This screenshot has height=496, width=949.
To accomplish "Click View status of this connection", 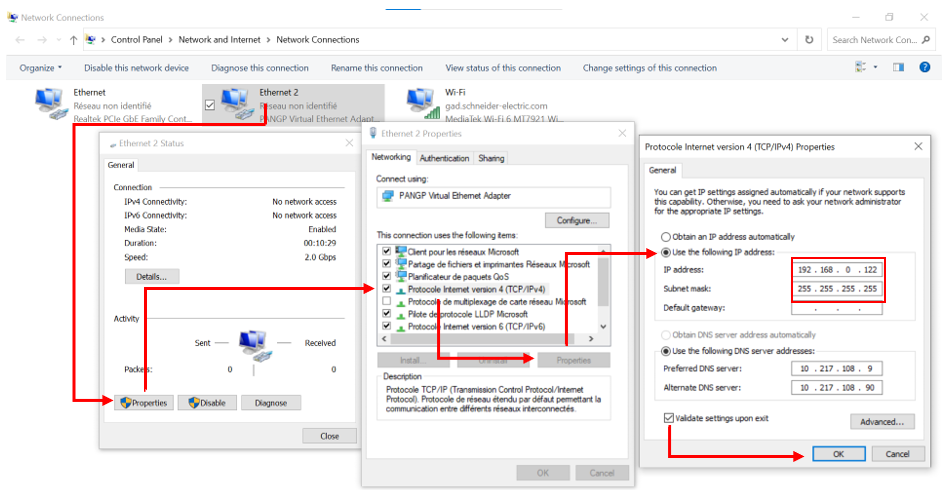I will [503, 68].
